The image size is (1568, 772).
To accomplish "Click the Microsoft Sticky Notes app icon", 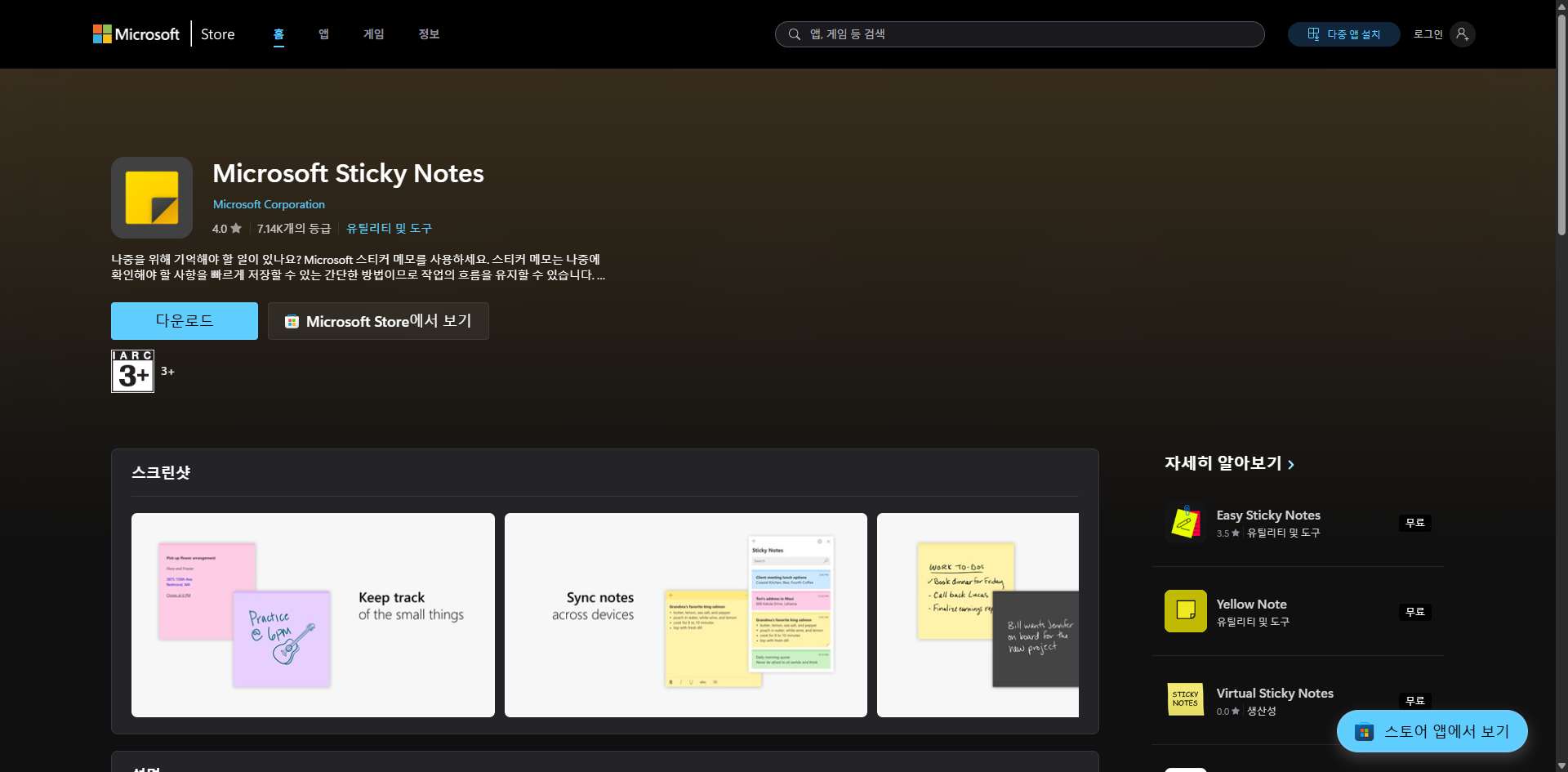I will pyautogui.click(x=152, y=198).
